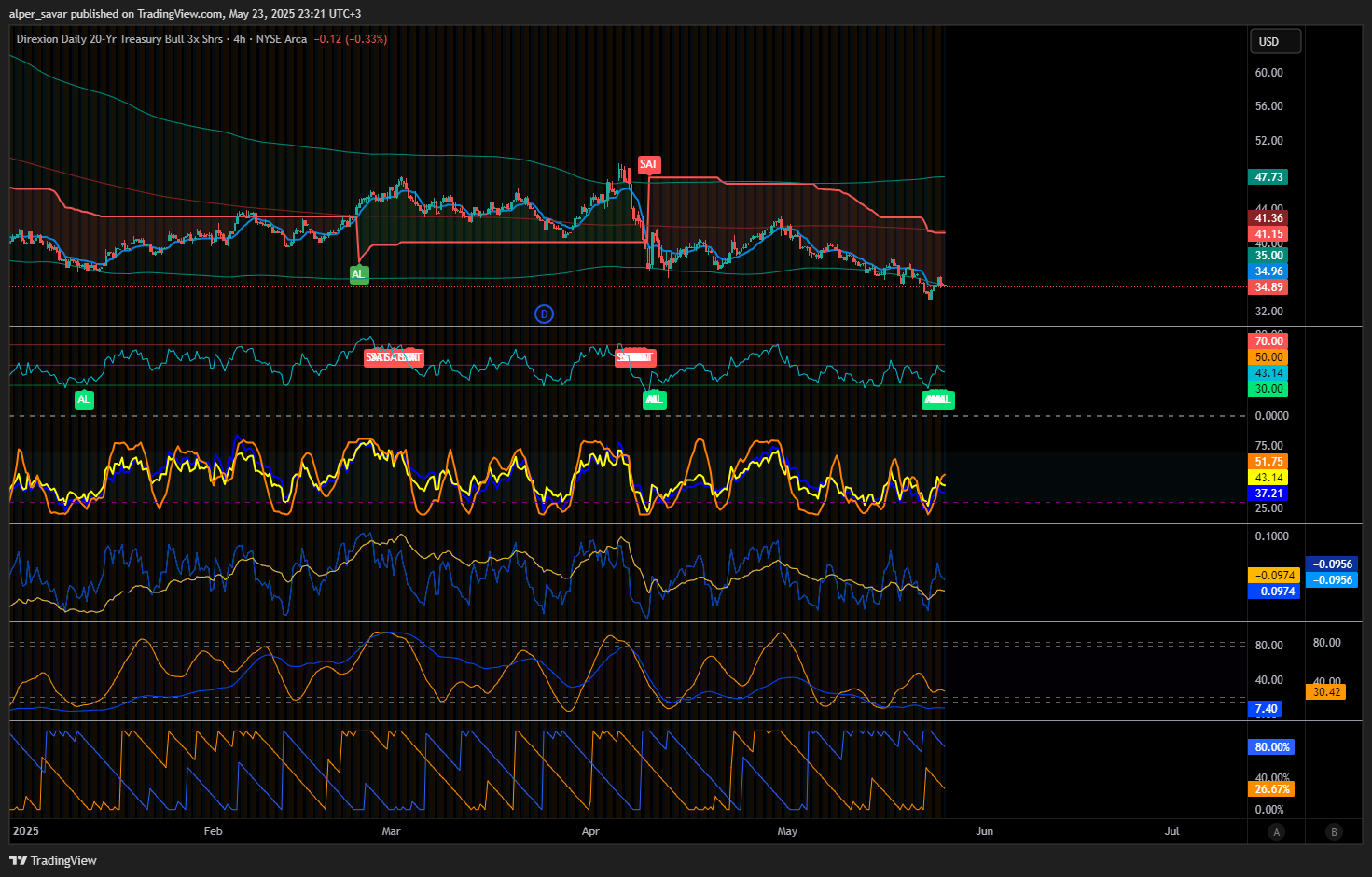Image resolution: width=1372 pixels, height=877 pixels.
Task: Click the Jul time axis label
Action: pos(1171,831)
